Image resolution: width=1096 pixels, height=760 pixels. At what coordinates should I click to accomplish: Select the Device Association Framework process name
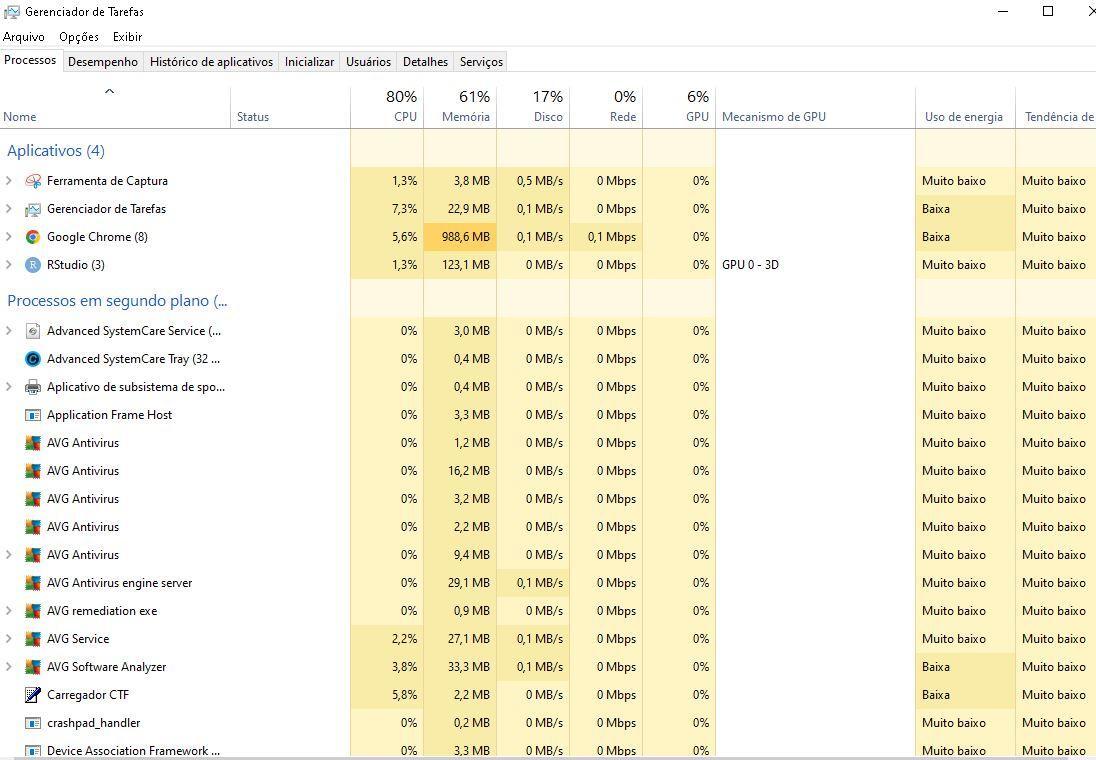[x=134, y=751]
